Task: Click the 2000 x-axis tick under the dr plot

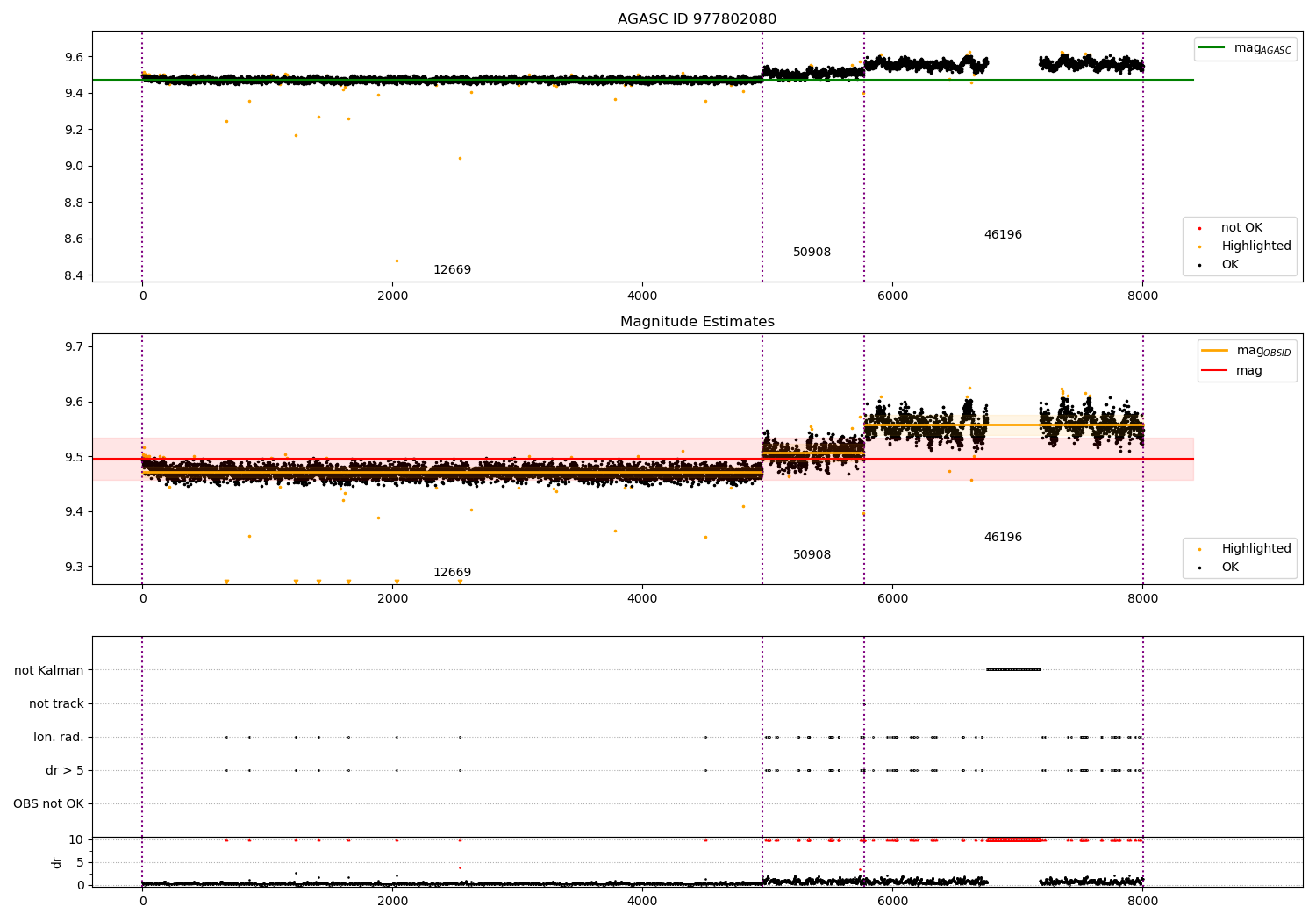Action: [392, 902]
